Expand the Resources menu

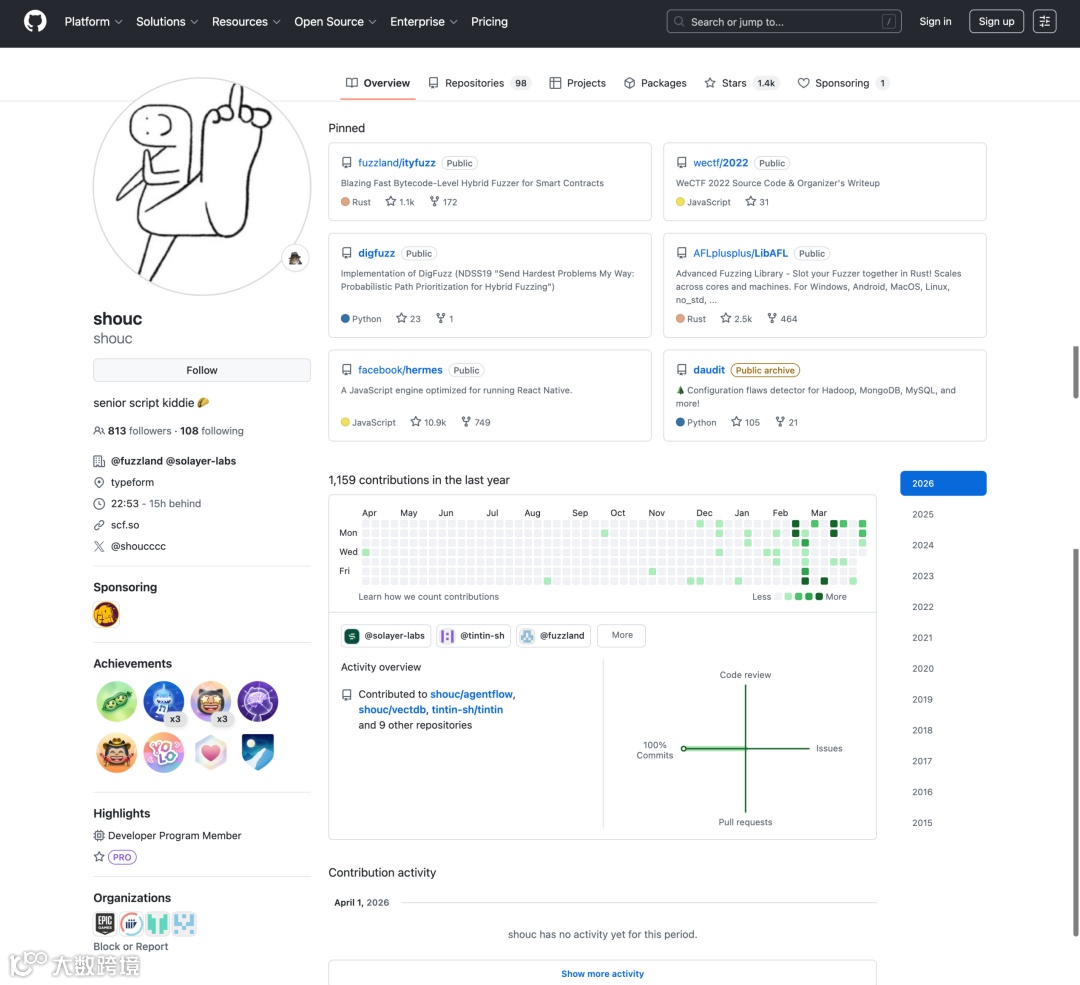click(x=246, y=21)
